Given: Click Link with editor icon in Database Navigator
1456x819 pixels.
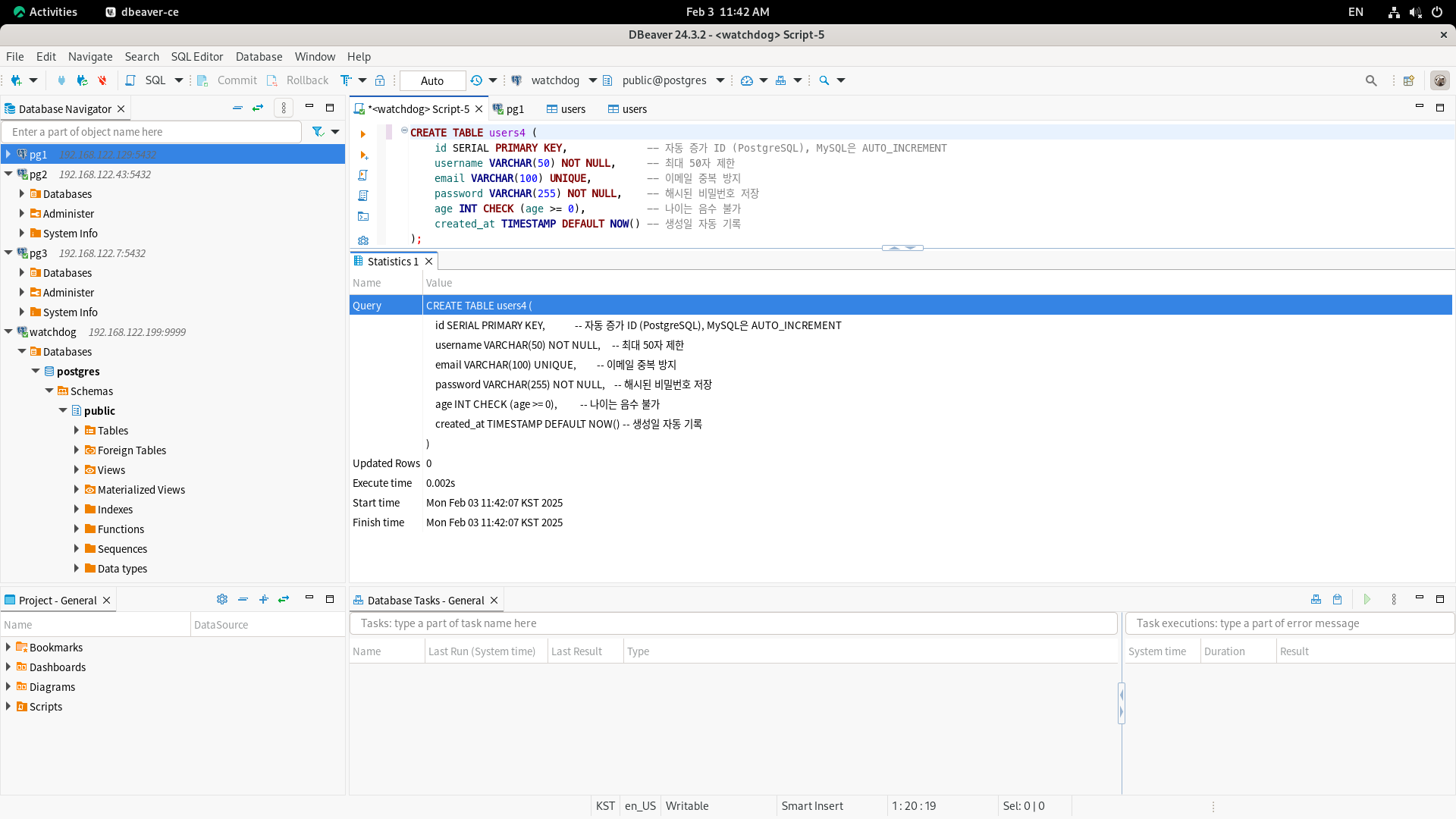Looking at the screenshot, I should [258, 108].
